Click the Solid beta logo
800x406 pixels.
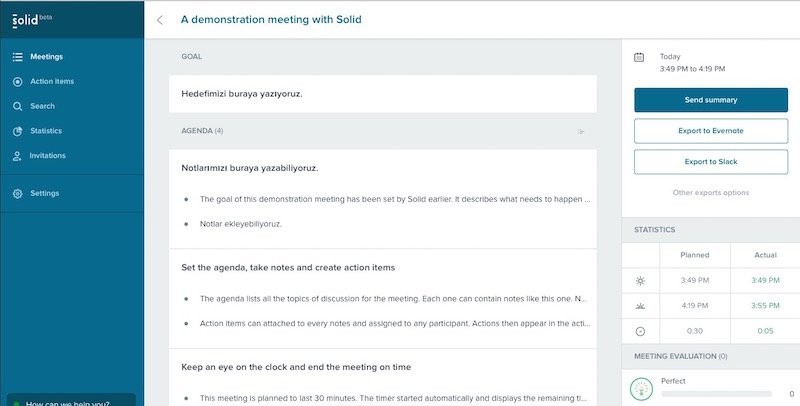pyautogui.click(x=32, y=18)
